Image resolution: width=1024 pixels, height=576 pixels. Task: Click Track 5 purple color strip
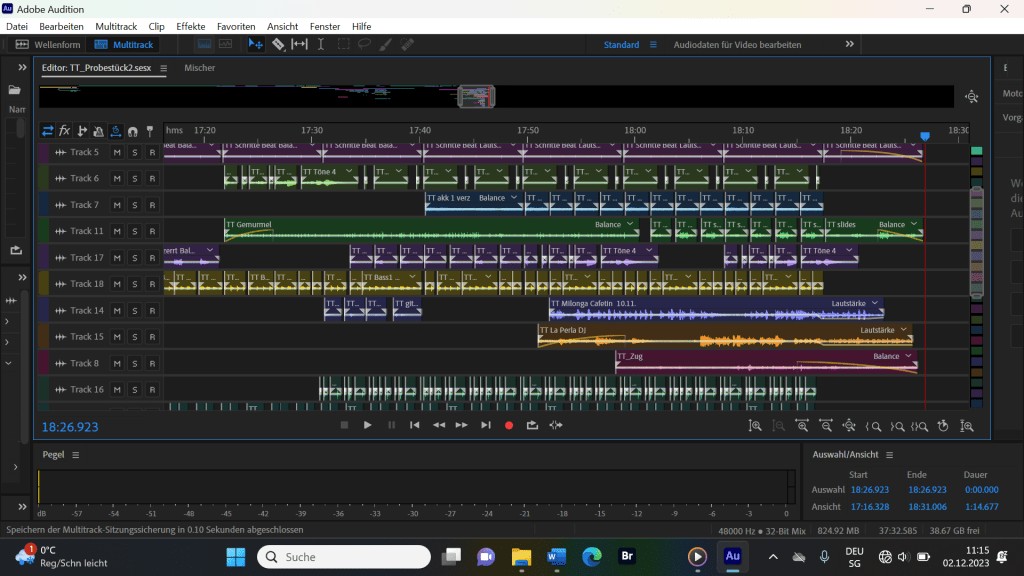coord(43,152)
